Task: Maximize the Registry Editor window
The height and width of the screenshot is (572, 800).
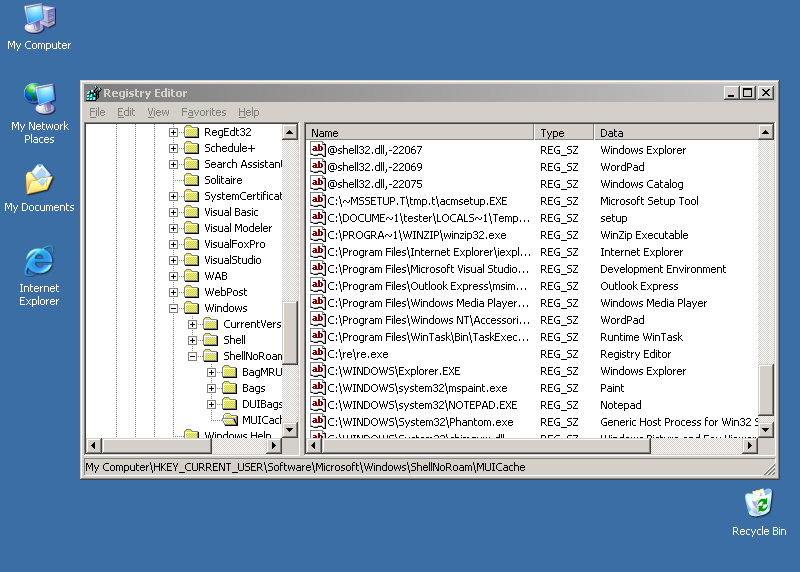Action: [x=747, y=93]
